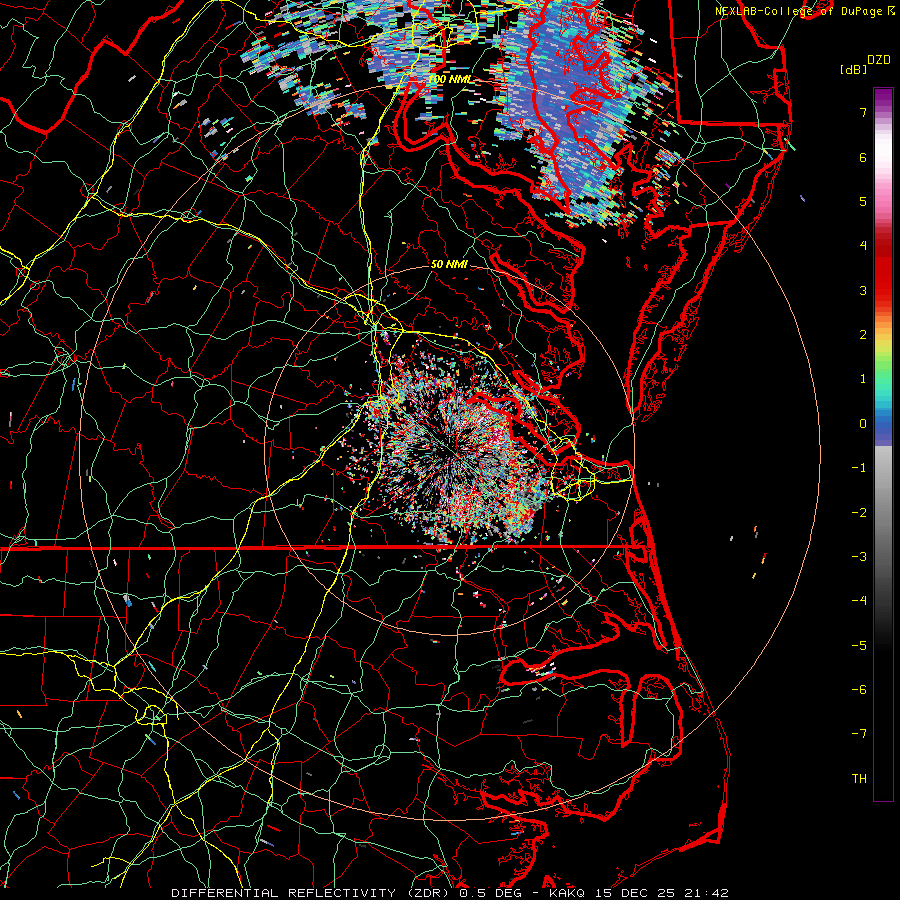
Task: Click the -7 tick label on color scale
Action: tap(859, 734)
